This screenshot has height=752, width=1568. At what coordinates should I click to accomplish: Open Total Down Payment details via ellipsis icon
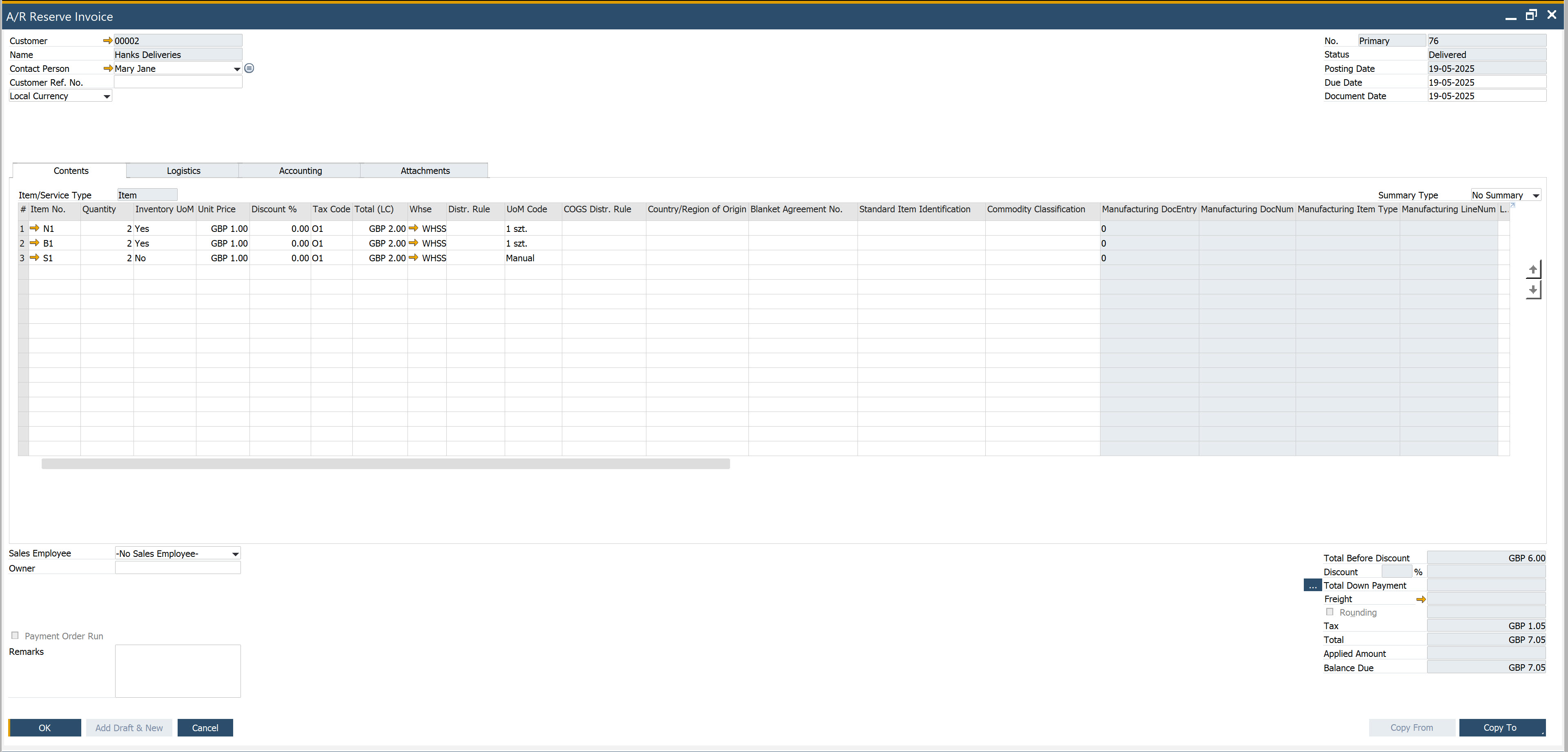1312,585
